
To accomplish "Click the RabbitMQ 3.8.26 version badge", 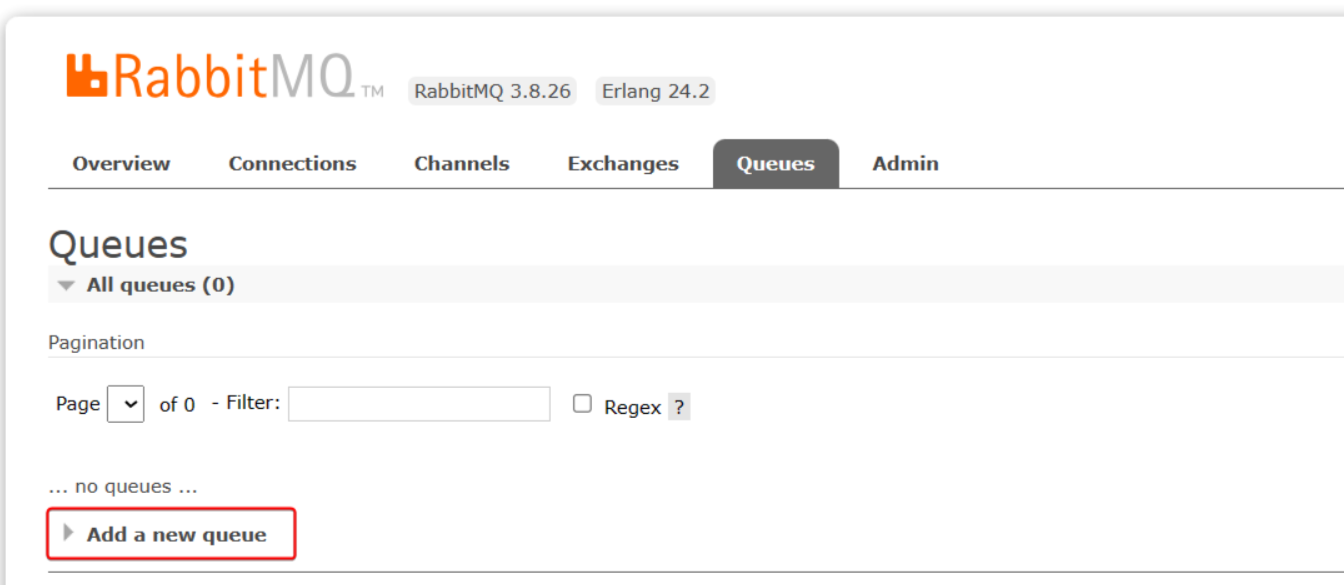I will pos(492,91).
